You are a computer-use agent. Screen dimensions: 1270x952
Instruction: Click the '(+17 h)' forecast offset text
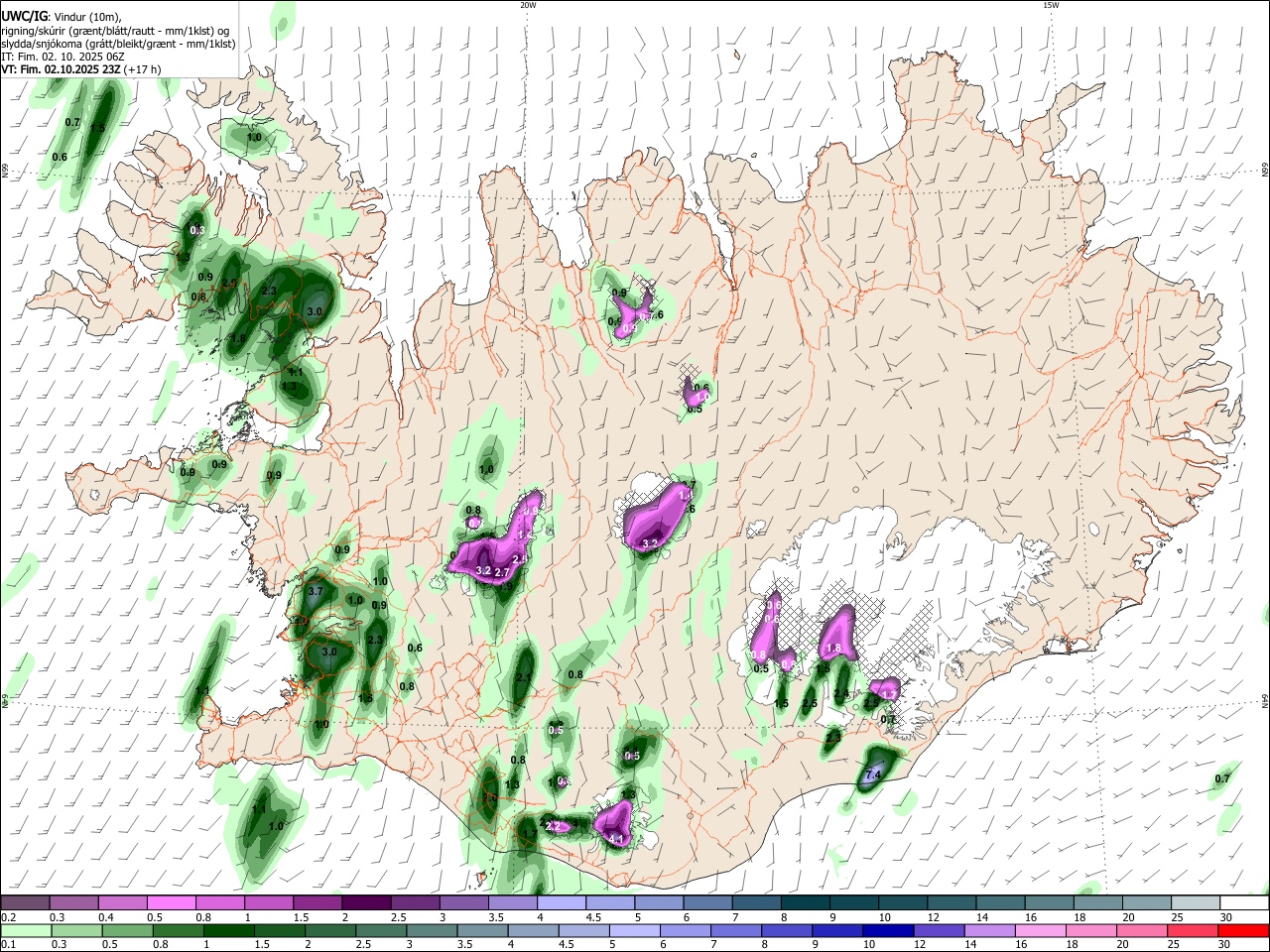pos(143,69)
